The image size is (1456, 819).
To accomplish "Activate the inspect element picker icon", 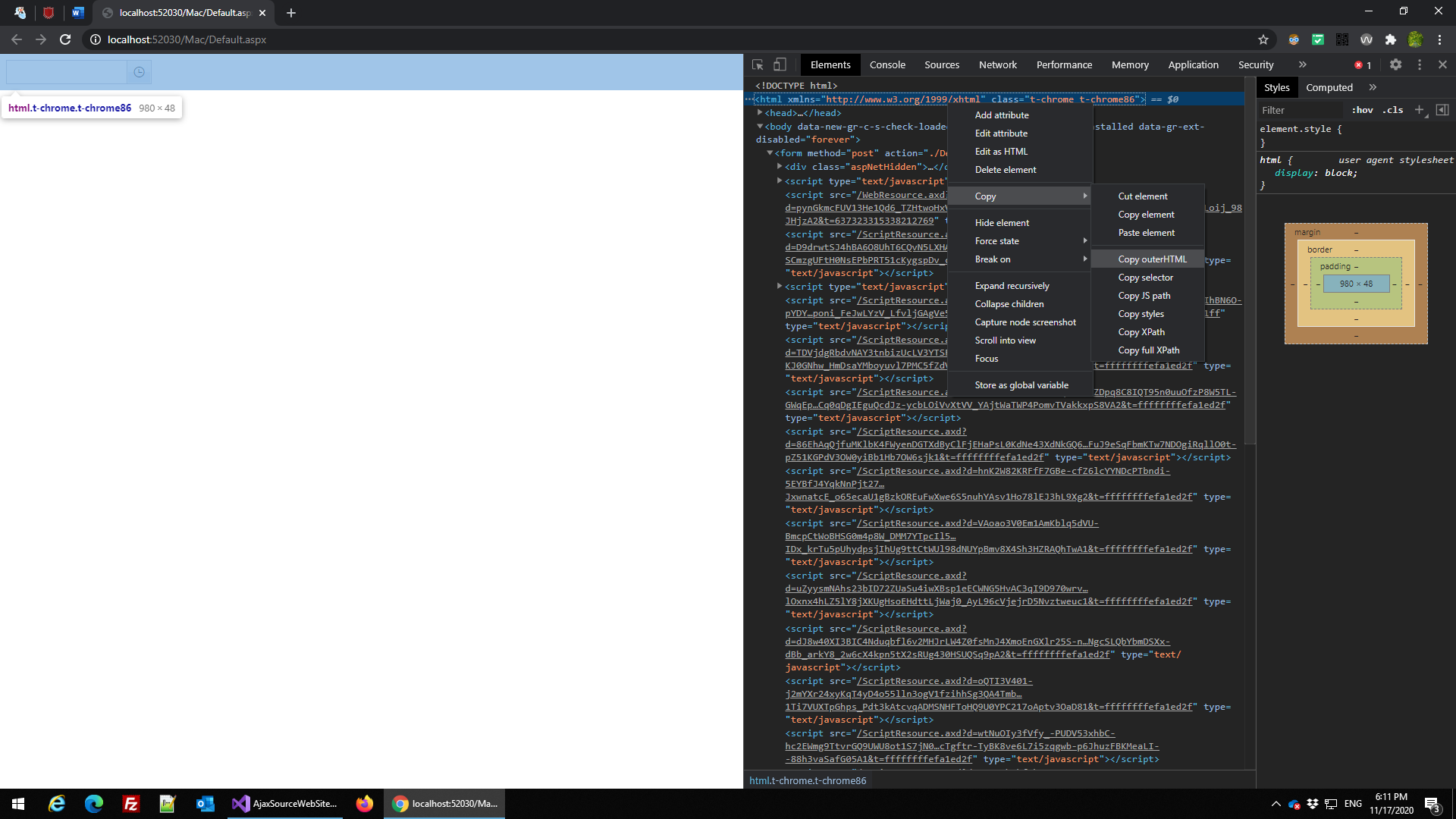I will (x=758, y=65).
